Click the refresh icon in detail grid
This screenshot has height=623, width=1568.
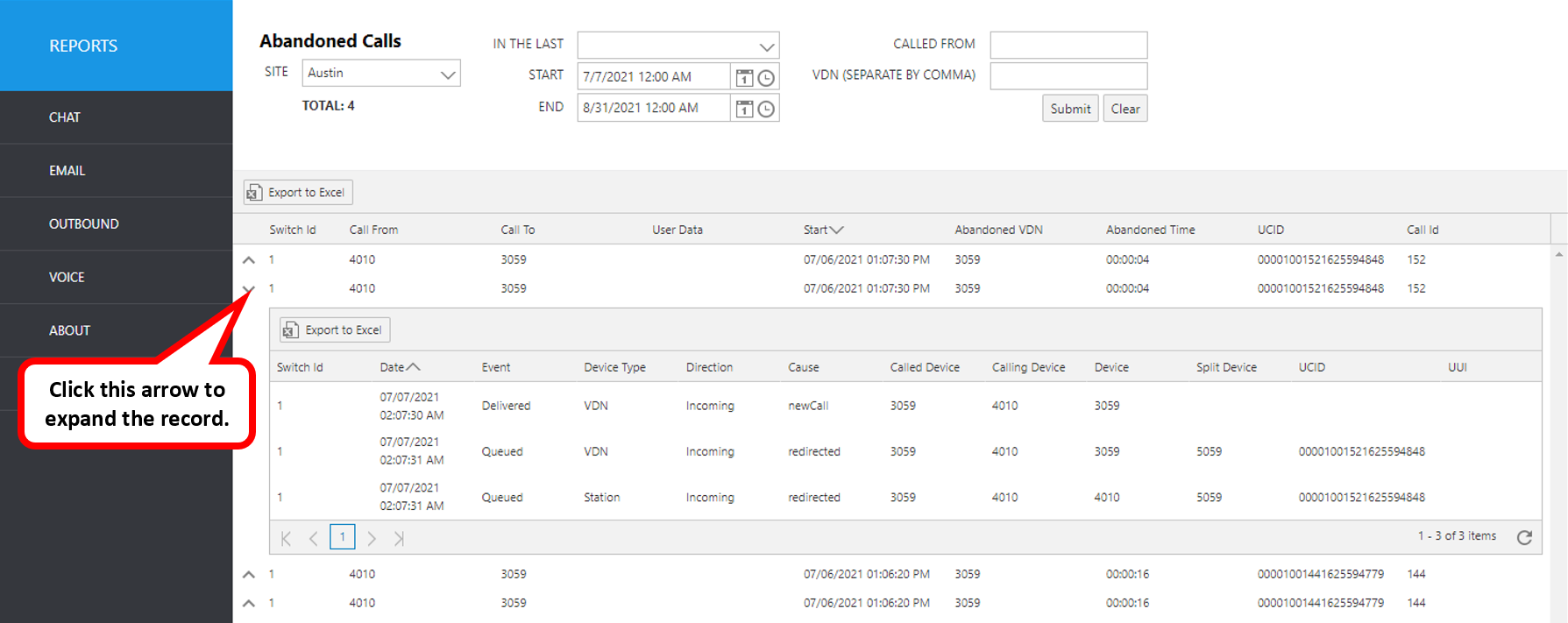(1524, 537)
